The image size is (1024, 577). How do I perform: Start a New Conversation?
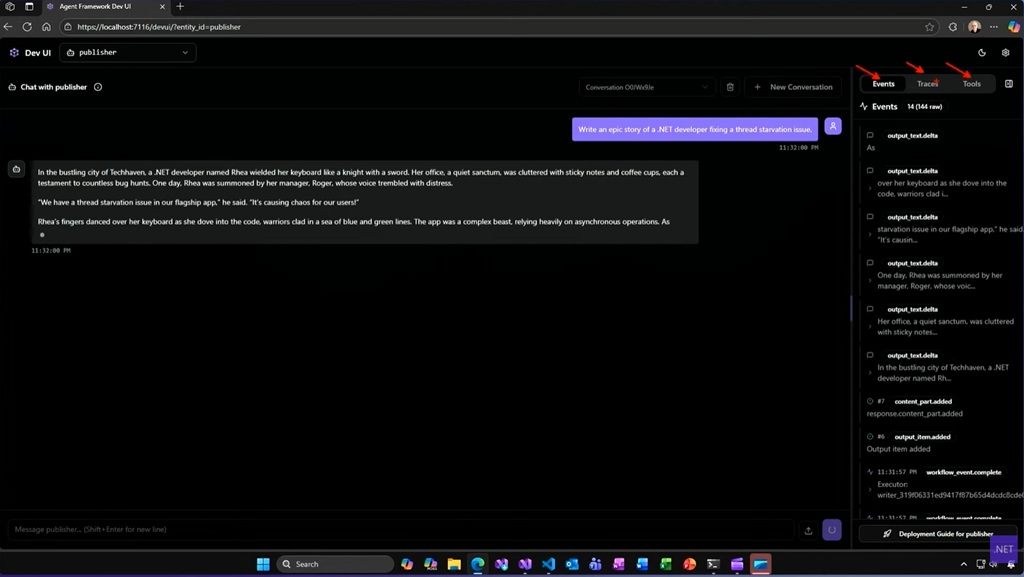pos(793,87)
